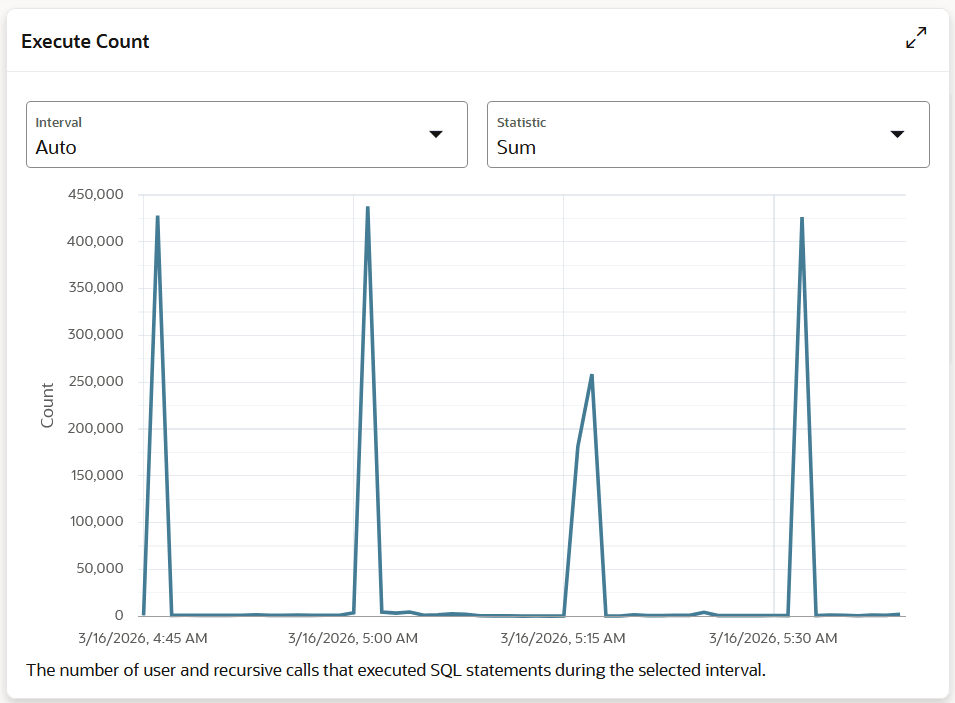
Task: Click the spike peak after 5:30 AM
Action: pos(802,218)
